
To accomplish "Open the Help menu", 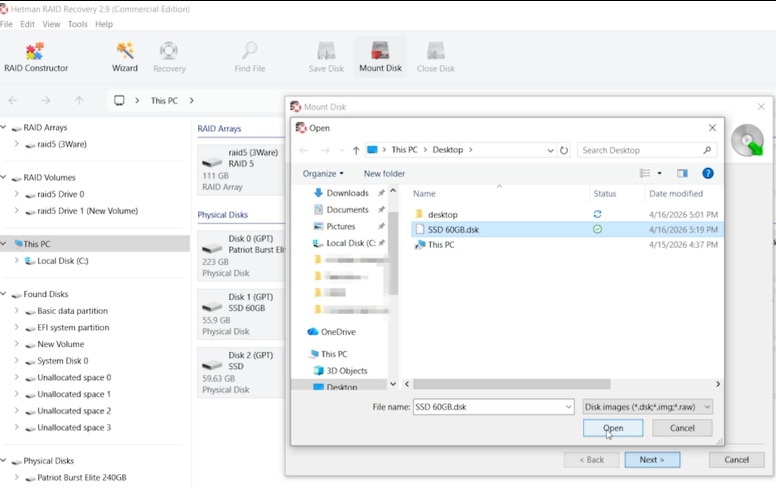I will 104,24.
